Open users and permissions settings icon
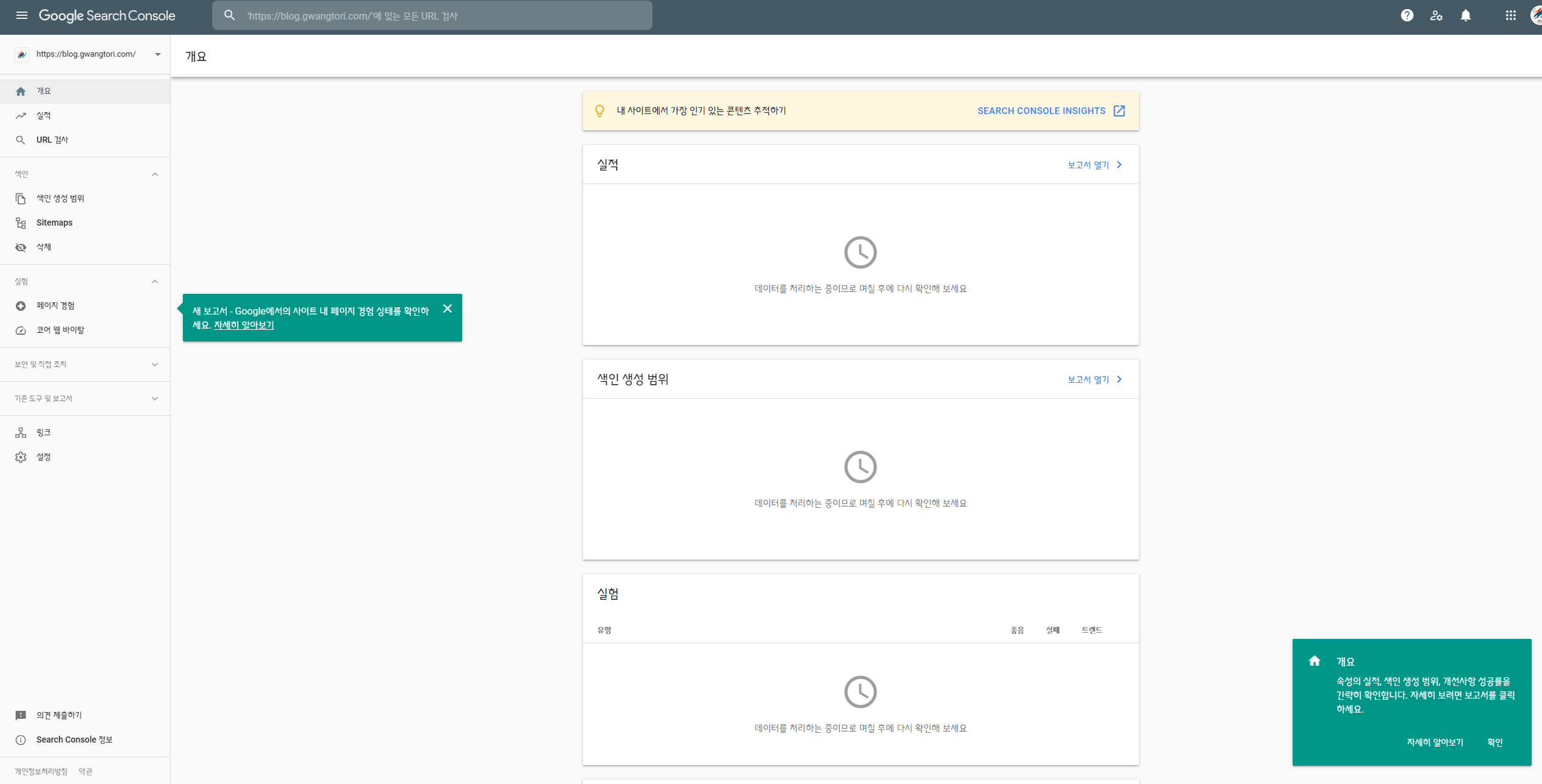Image resolution: width=1542 pixels, height=784 pixels. click(x=1436, y=15)
